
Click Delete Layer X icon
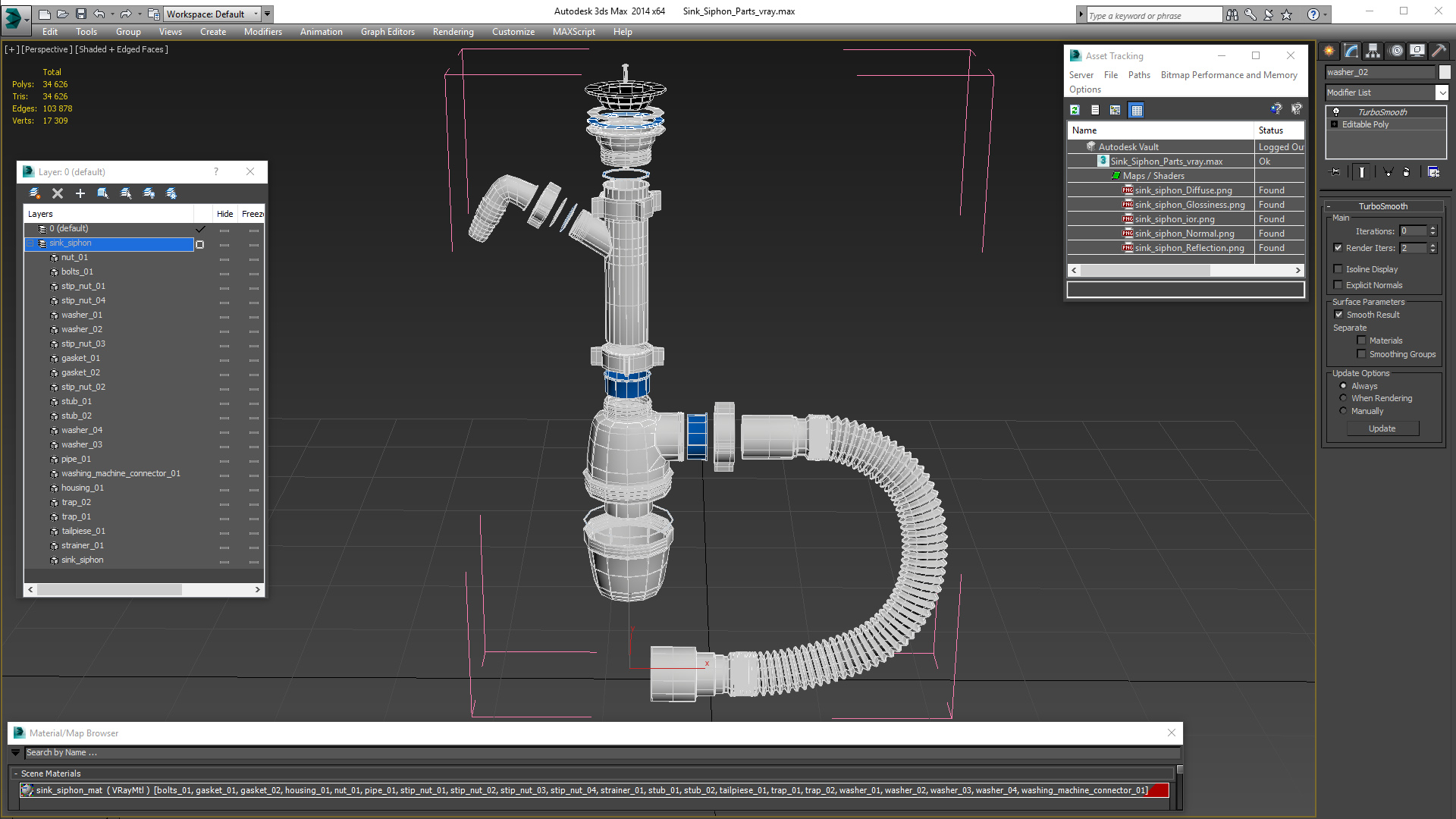58,193
